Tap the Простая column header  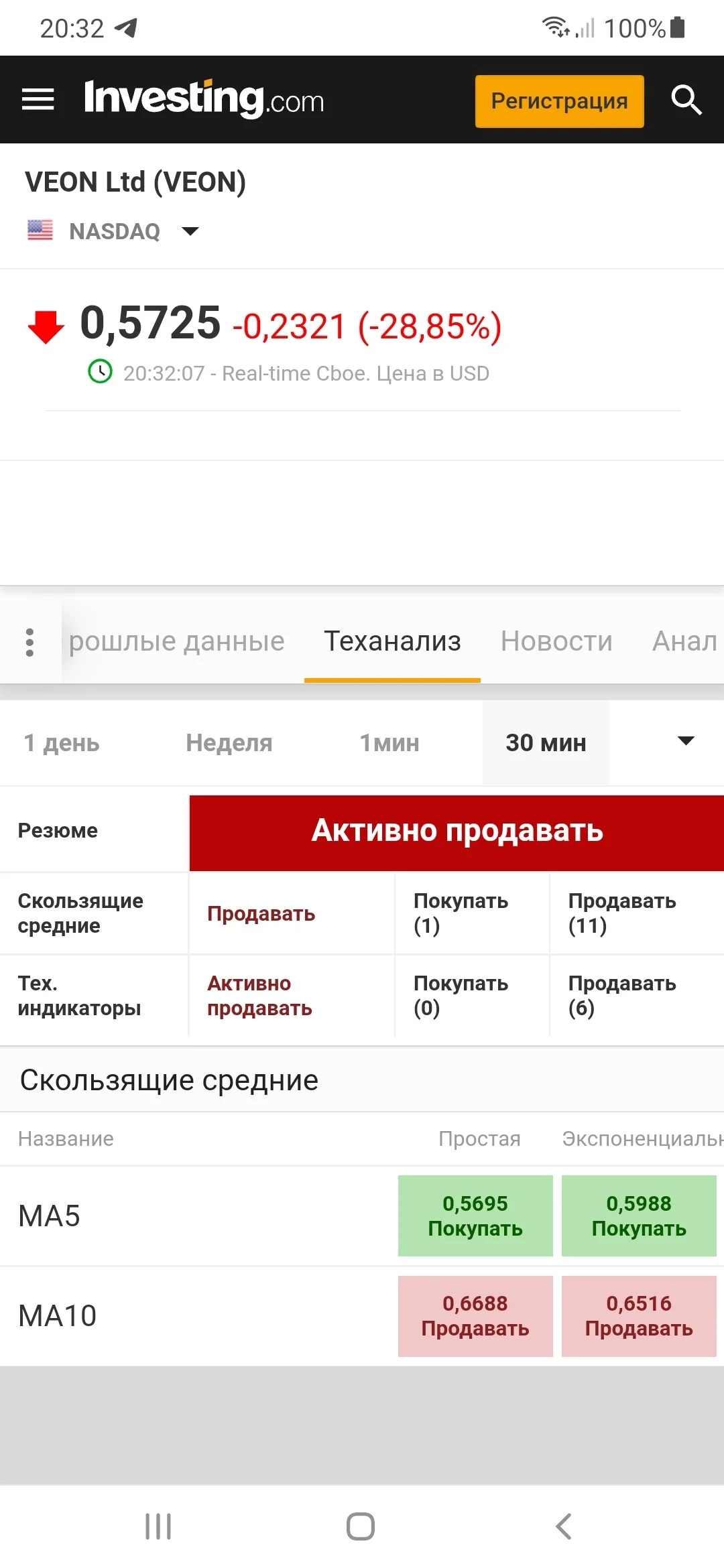pos(479,1138)
